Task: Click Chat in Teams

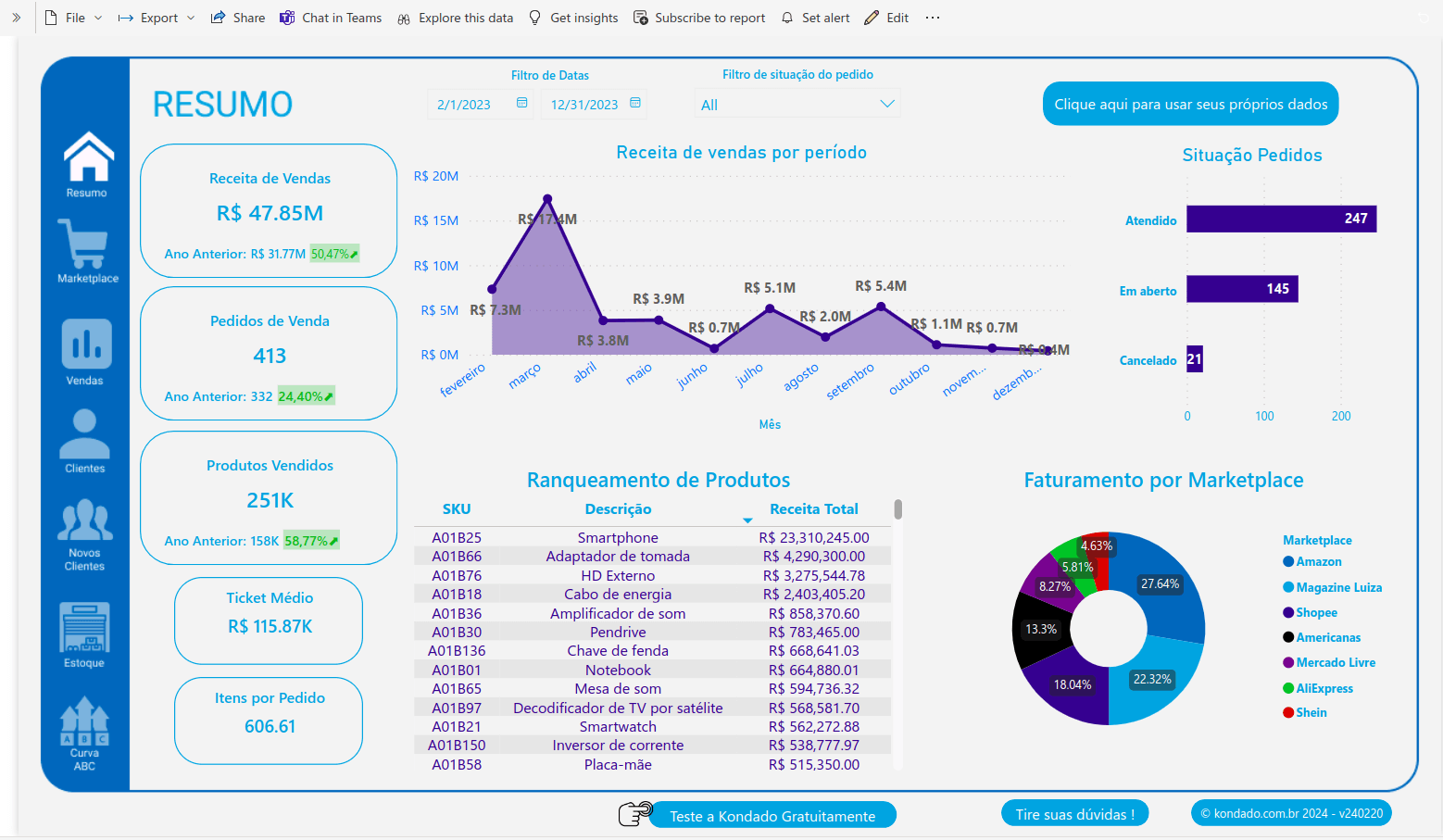Action: click(x=331, y=18)
